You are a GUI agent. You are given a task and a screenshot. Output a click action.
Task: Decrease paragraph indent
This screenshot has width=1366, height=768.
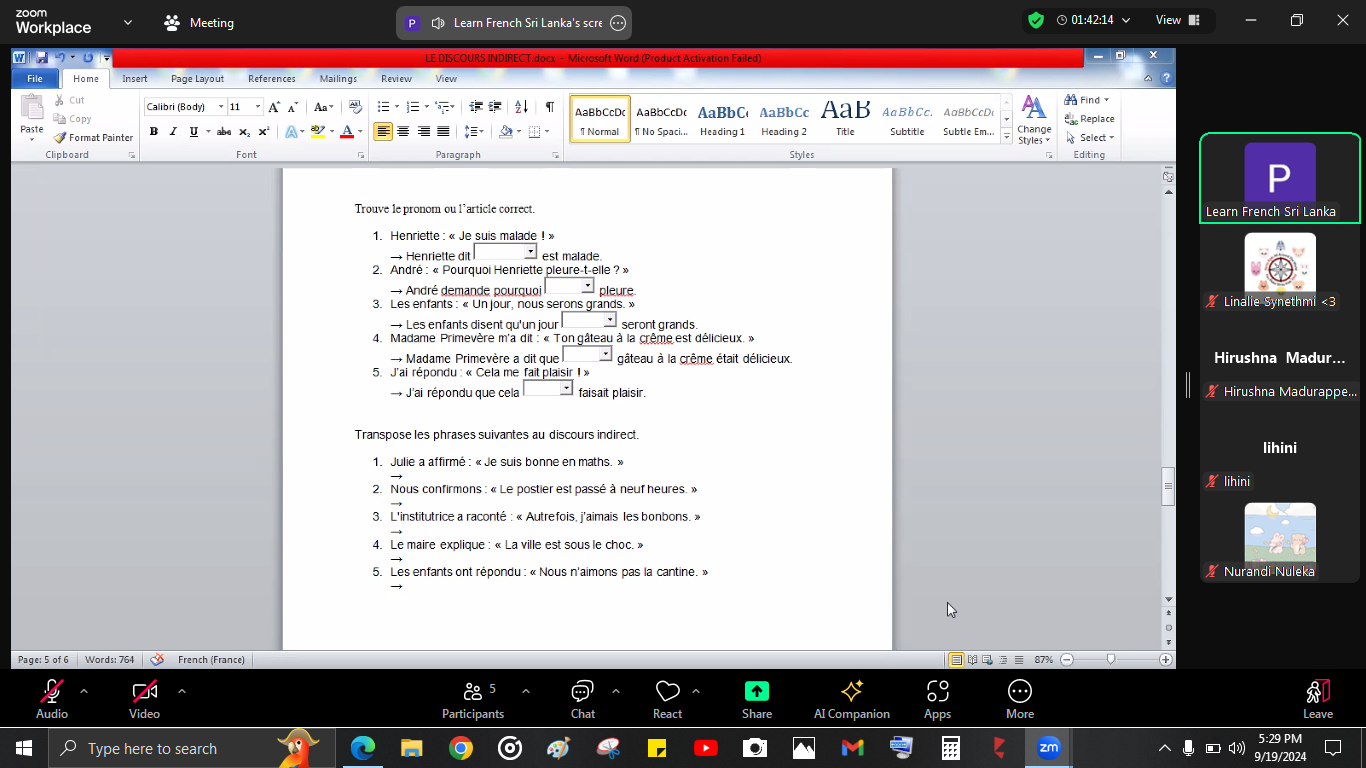click(476, 107)
